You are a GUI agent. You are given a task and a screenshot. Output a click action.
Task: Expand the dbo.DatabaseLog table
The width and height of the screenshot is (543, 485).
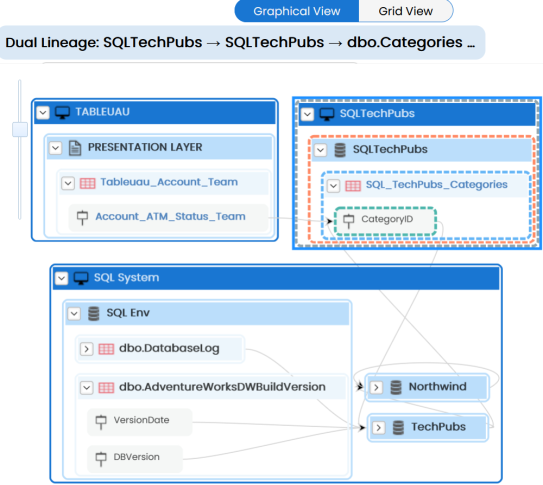87,349
